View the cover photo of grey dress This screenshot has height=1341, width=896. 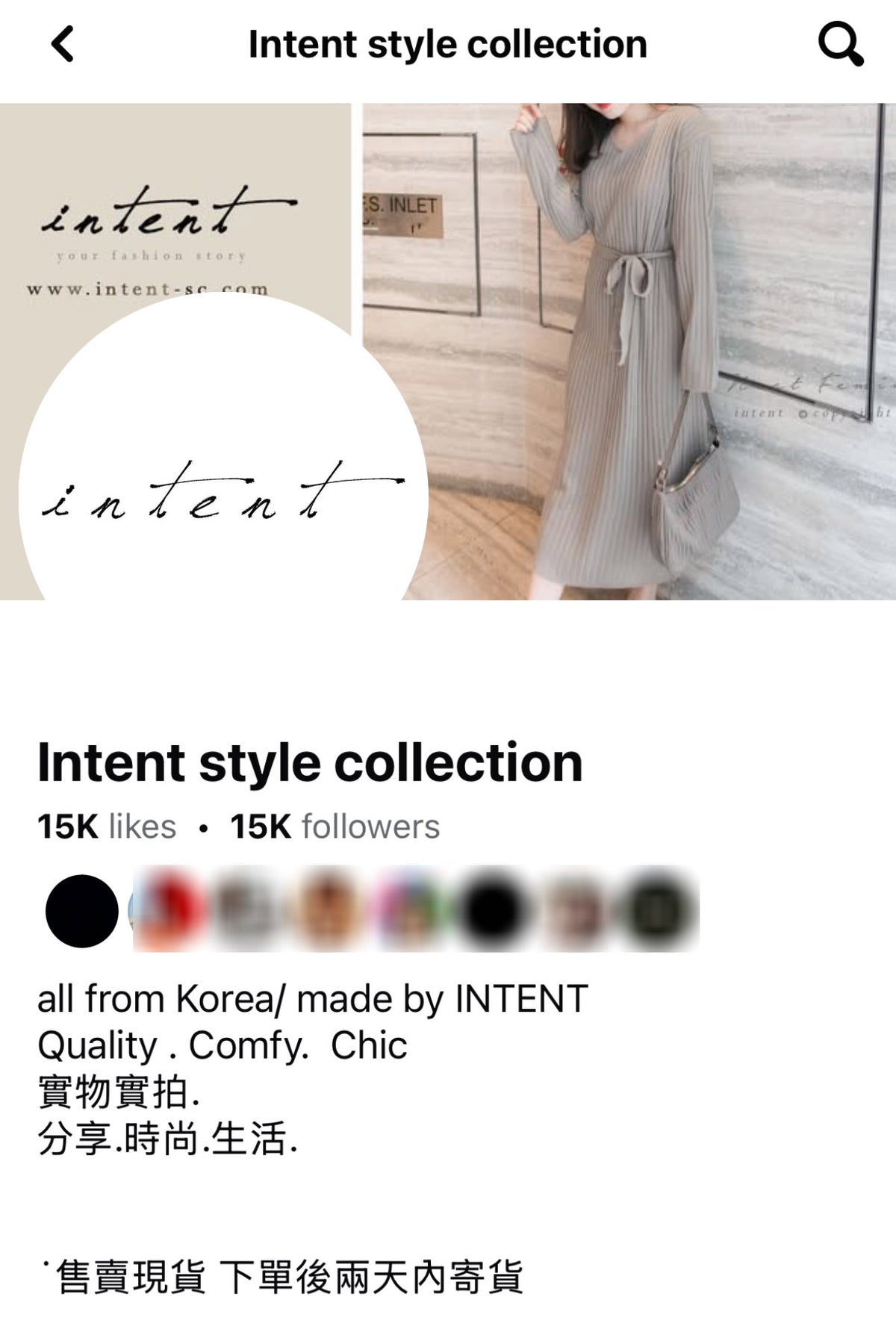[x=629, y=351]
